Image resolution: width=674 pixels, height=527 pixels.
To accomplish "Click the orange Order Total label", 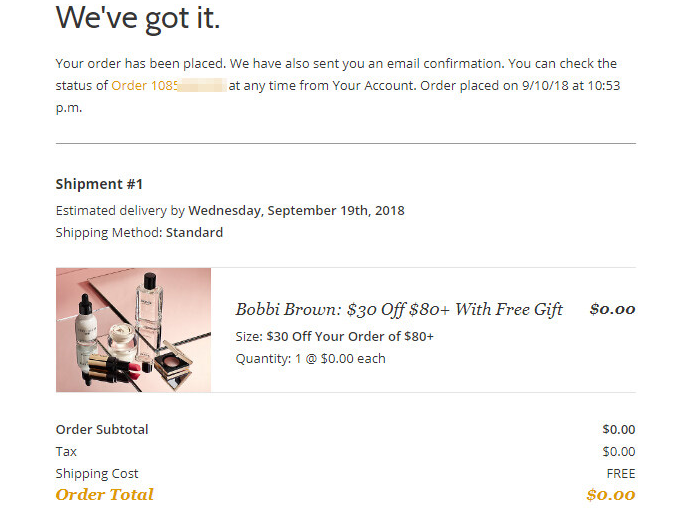I will point(105,495).
